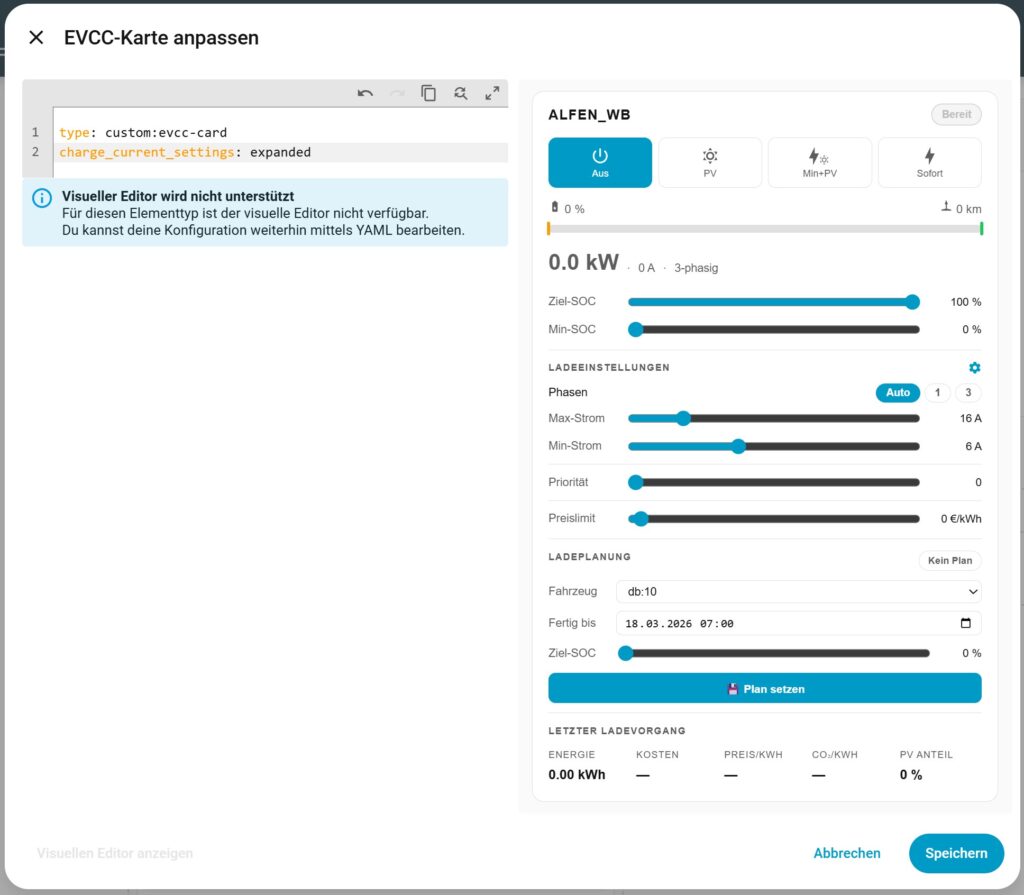Open the Fahrzeug dropdown
The height and width of the screenshot is (895, 1024).
coord(797,592)
